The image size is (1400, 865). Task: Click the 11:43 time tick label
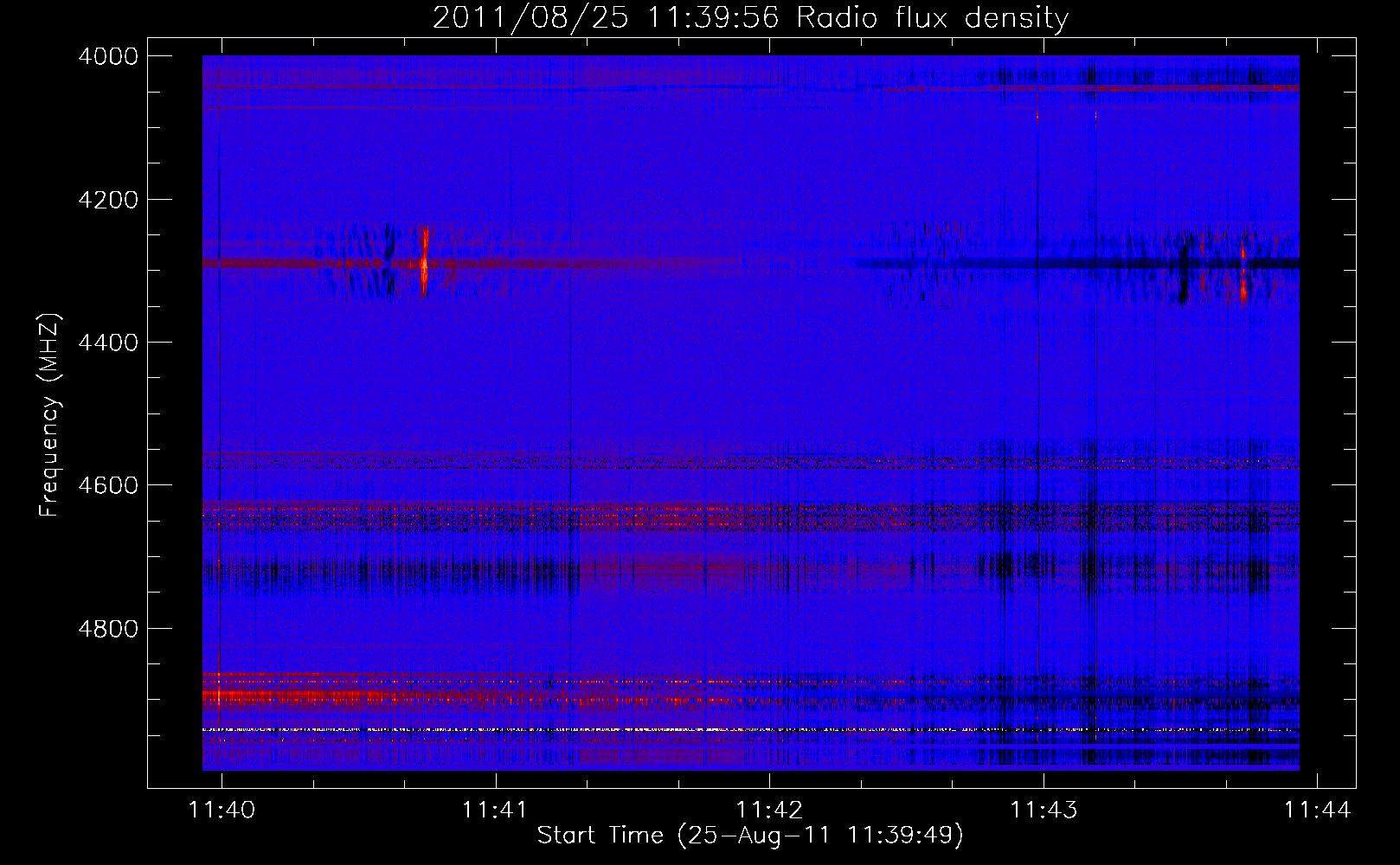coord(1044,810)
